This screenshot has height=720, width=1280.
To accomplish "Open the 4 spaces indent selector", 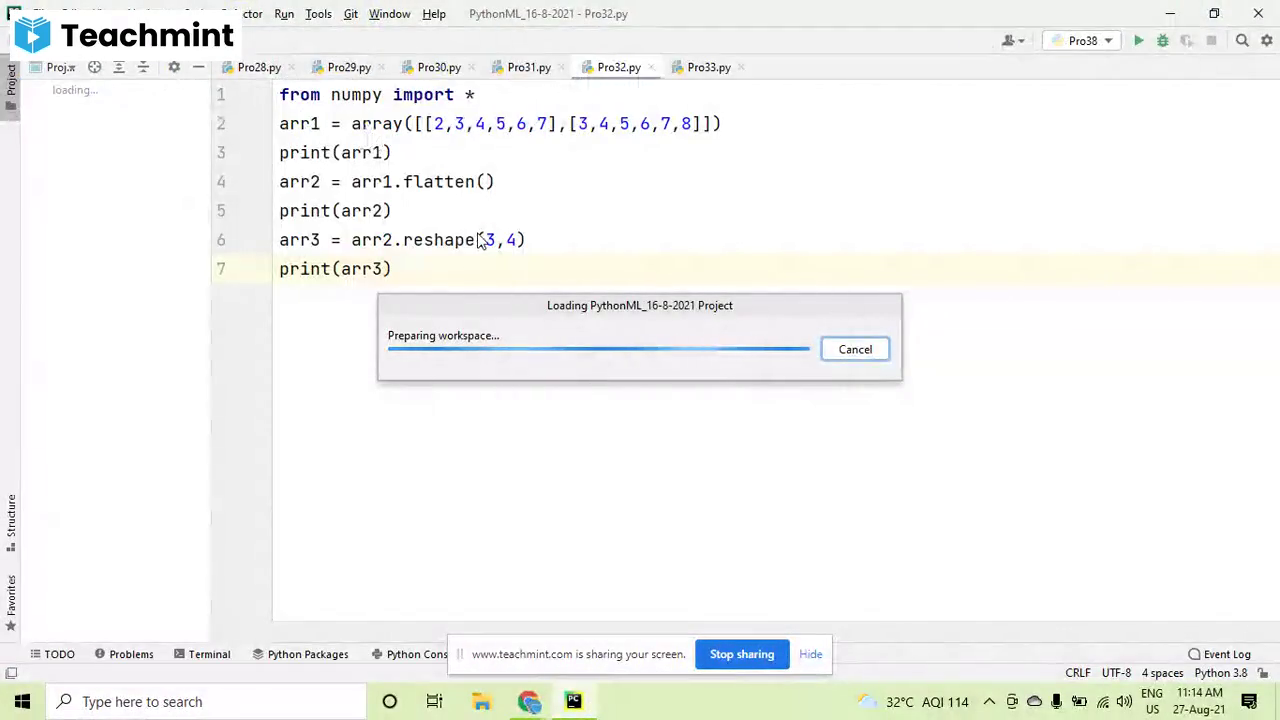I will pyautogui.click(x=1162, y=673).
